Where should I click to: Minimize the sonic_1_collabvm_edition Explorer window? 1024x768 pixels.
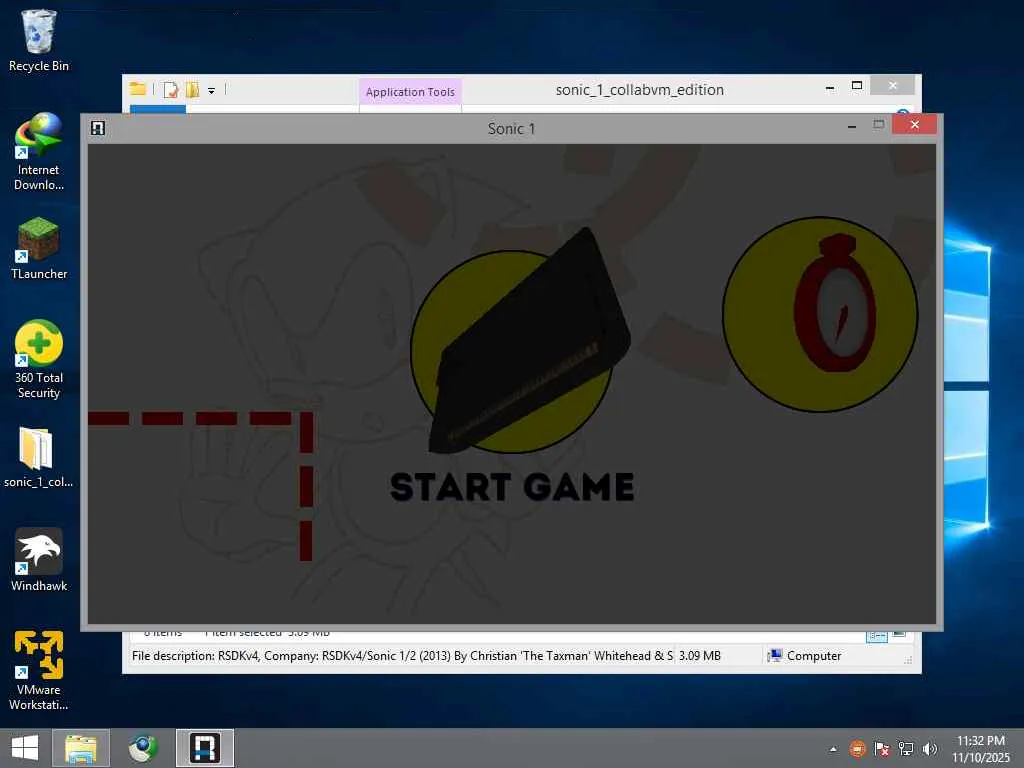click(x=830, y=88)
